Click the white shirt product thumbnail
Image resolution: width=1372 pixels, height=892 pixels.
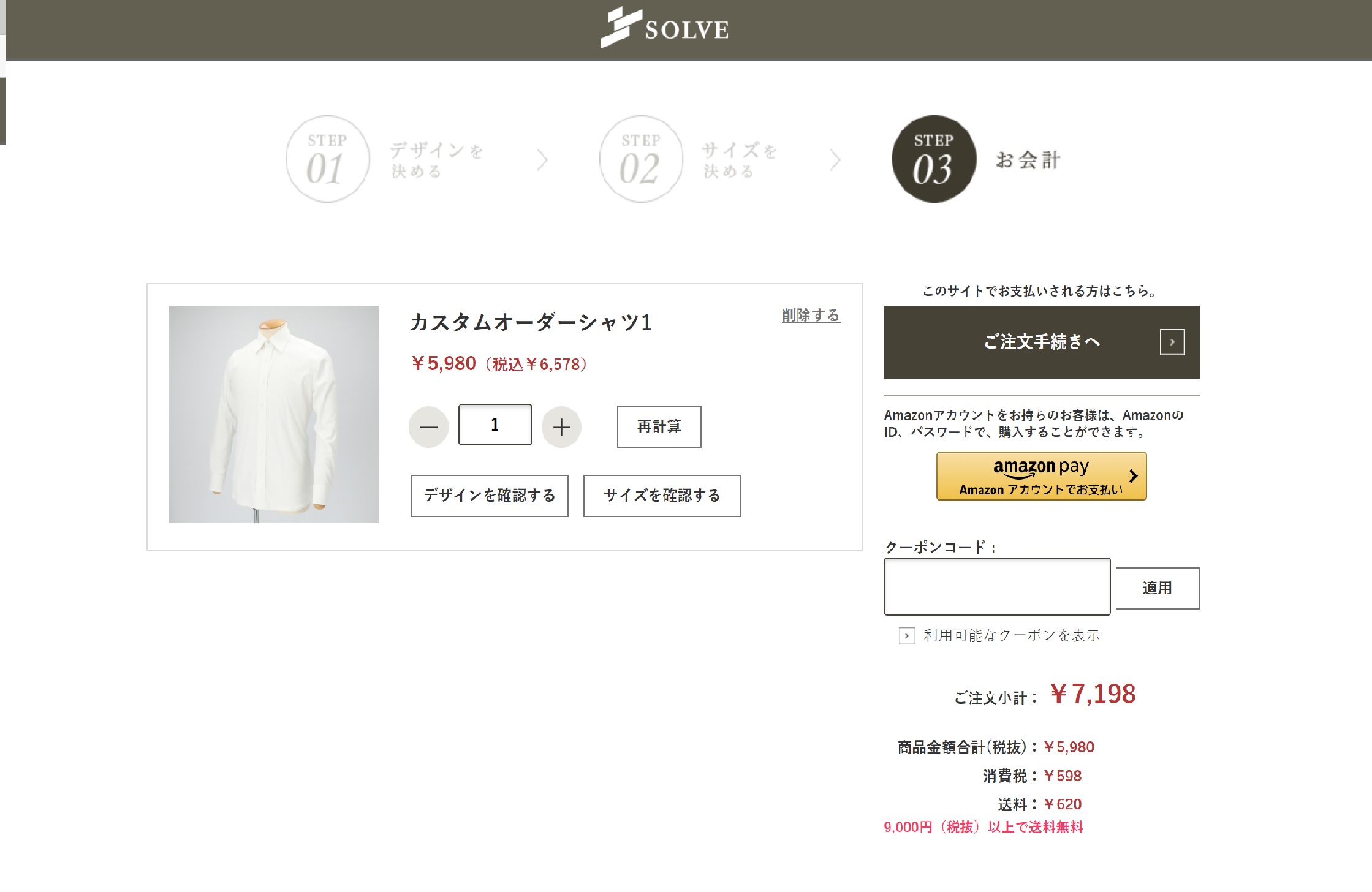point(274,414)
